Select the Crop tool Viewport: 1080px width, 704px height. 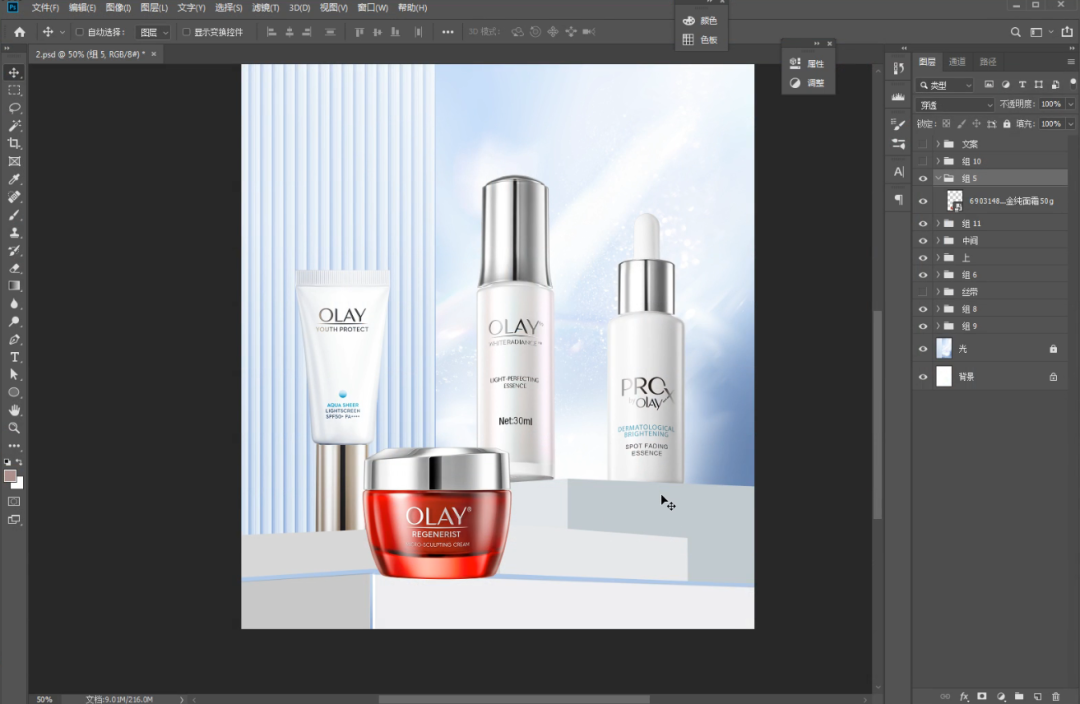(14, 143)
